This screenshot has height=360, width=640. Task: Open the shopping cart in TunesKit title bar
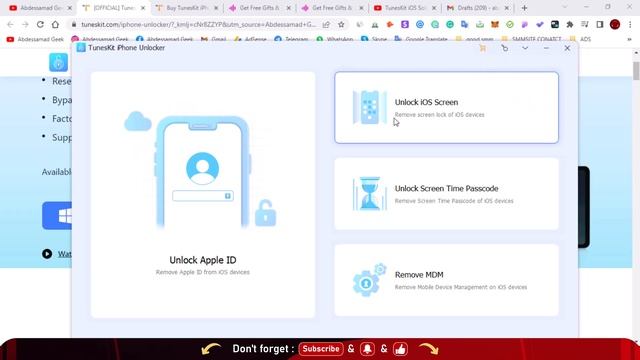(x=483, y=48)
